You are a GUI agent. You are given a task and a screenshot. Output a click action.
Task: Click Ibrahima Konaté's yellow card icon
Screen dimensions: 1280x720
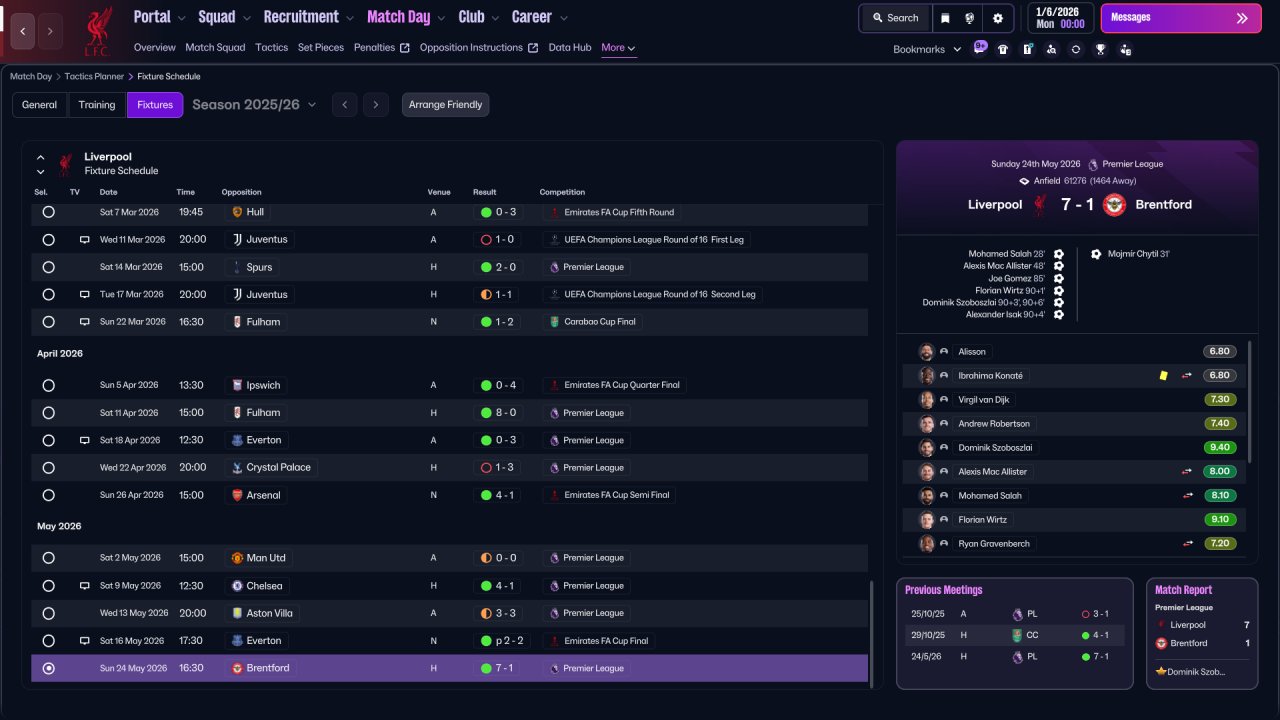[1163, 376]
